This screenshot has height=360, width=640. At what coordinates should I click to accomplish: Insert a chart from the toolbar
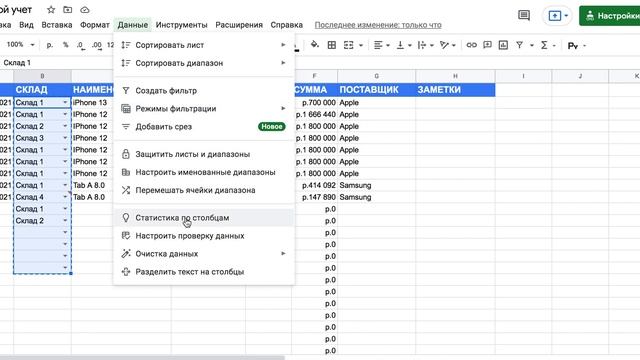(503, 45)
